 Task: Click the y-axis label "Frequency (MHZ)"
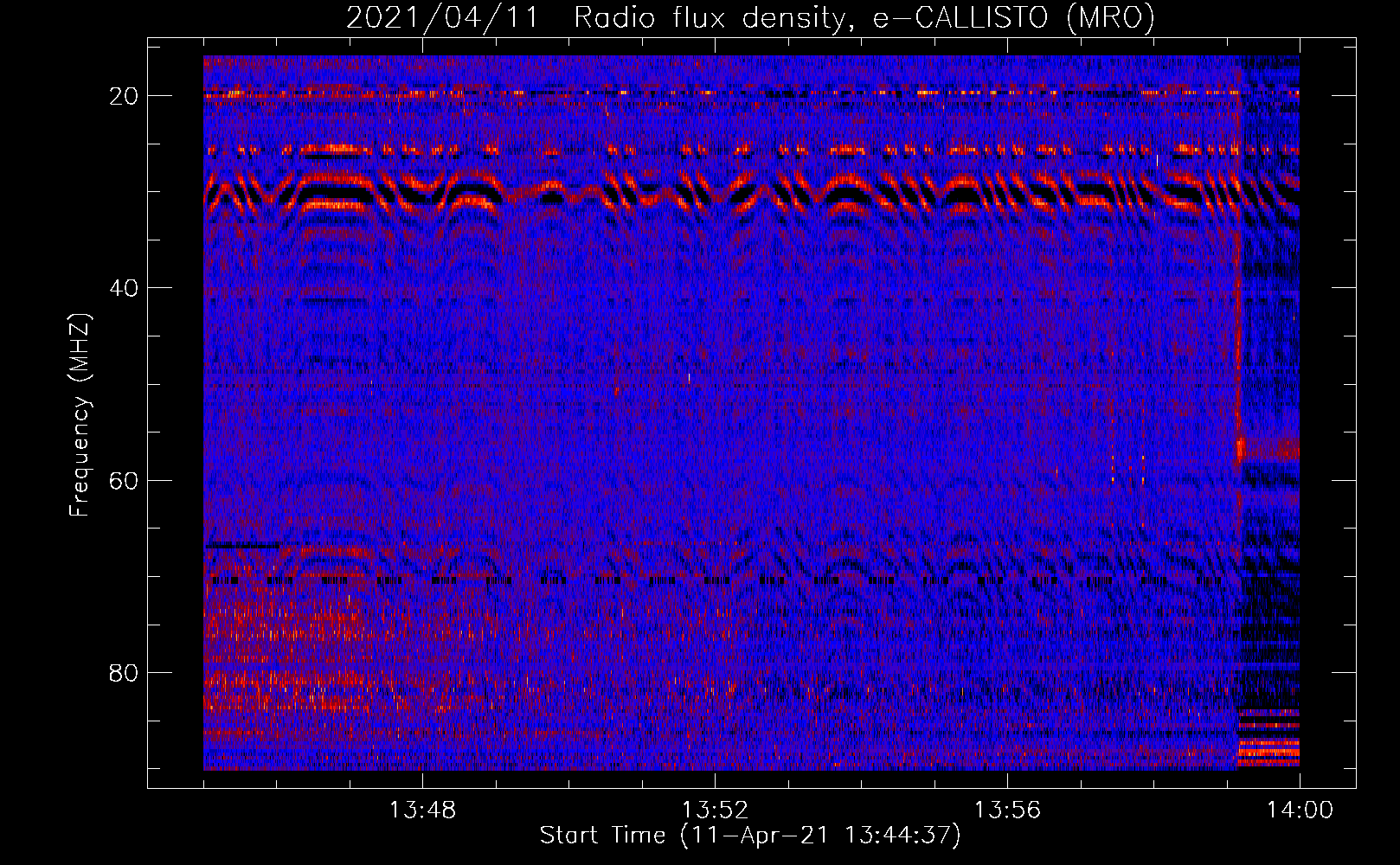click(80, 415)
